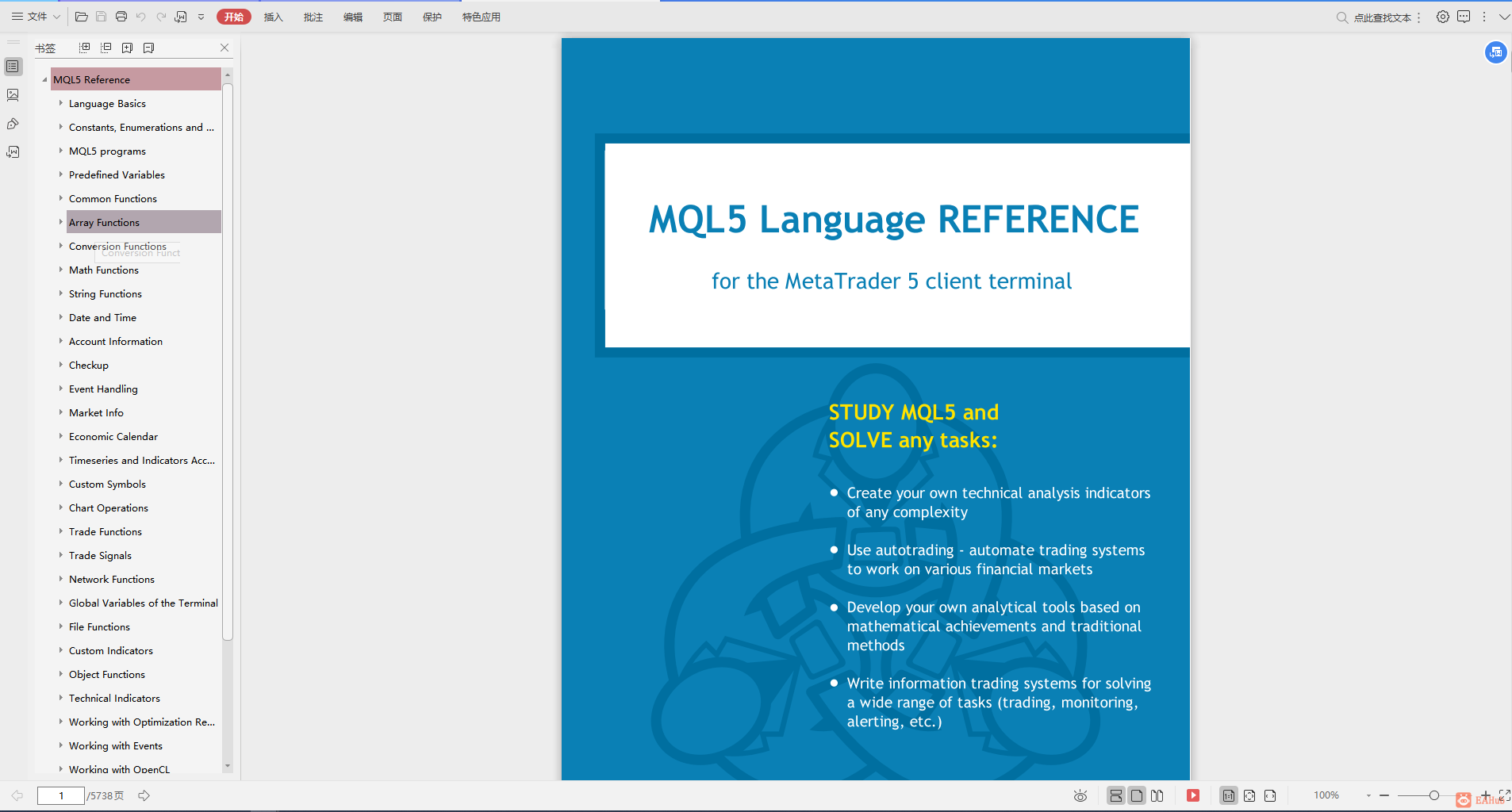Go to the next page with the right arrow
1512x812 pixels.
point(144,795)
